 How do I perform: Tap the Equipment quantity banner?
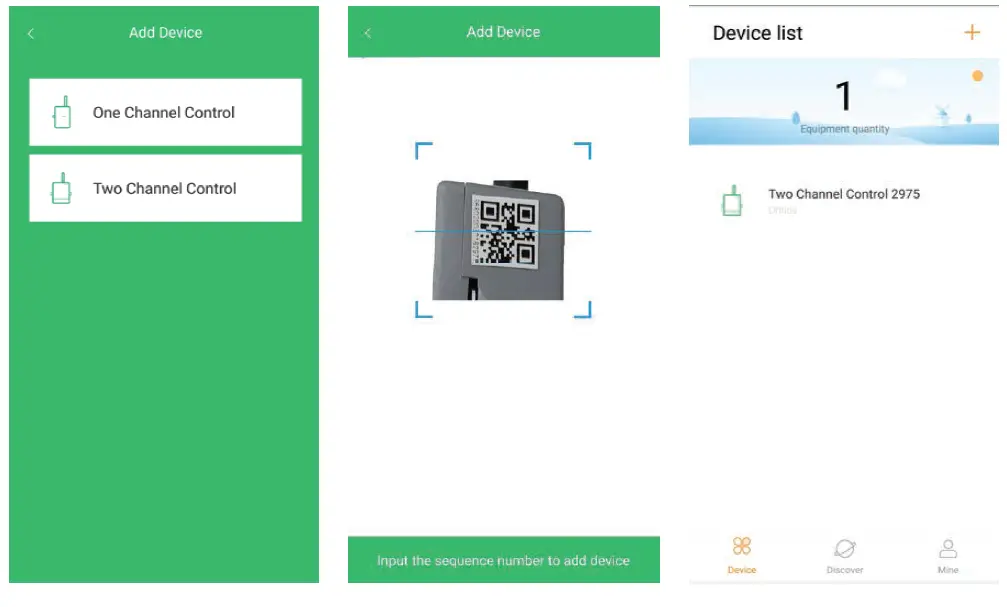pos(843,100)
